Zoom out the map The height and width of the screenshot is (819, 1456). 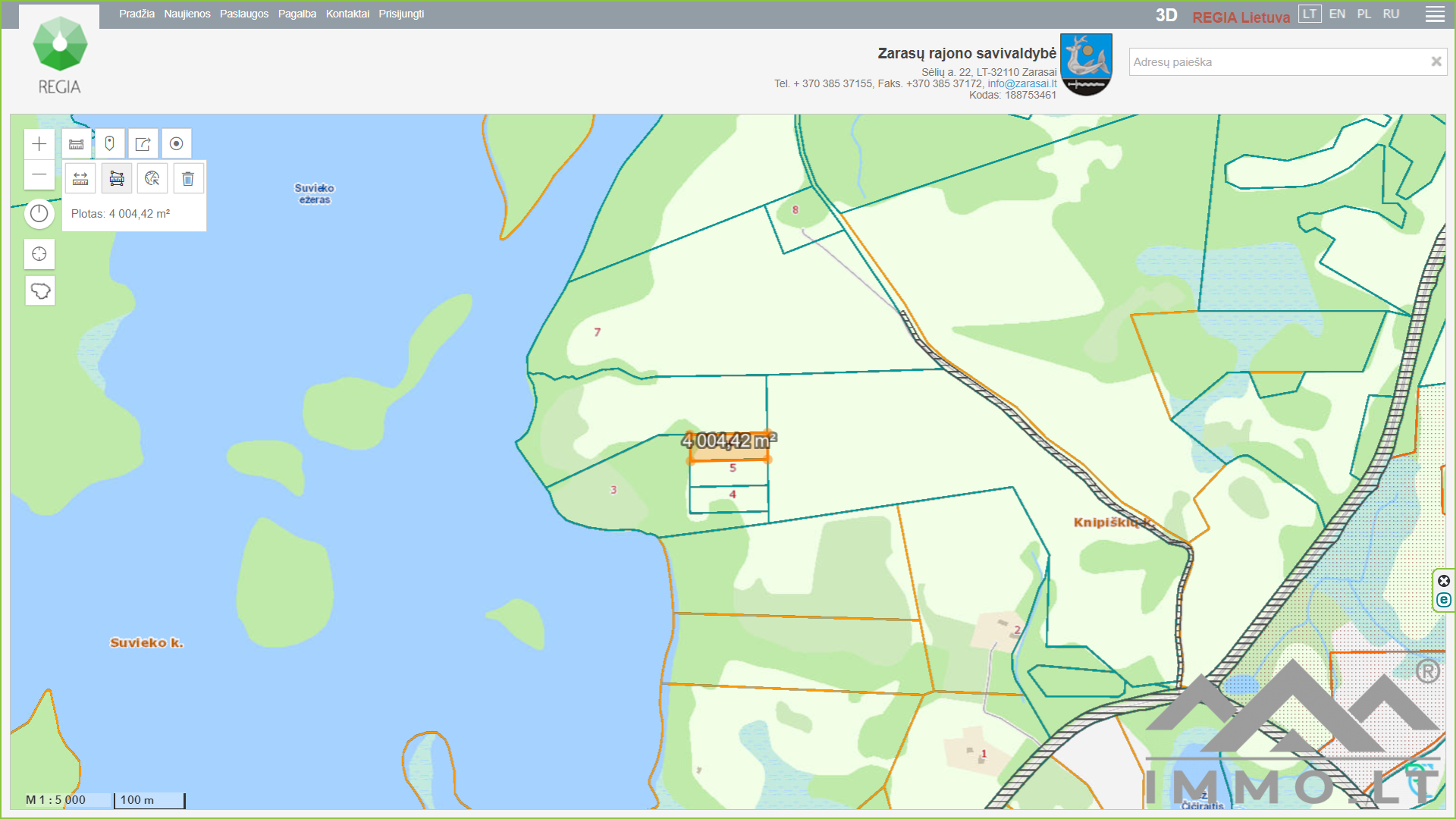point(39,175)
